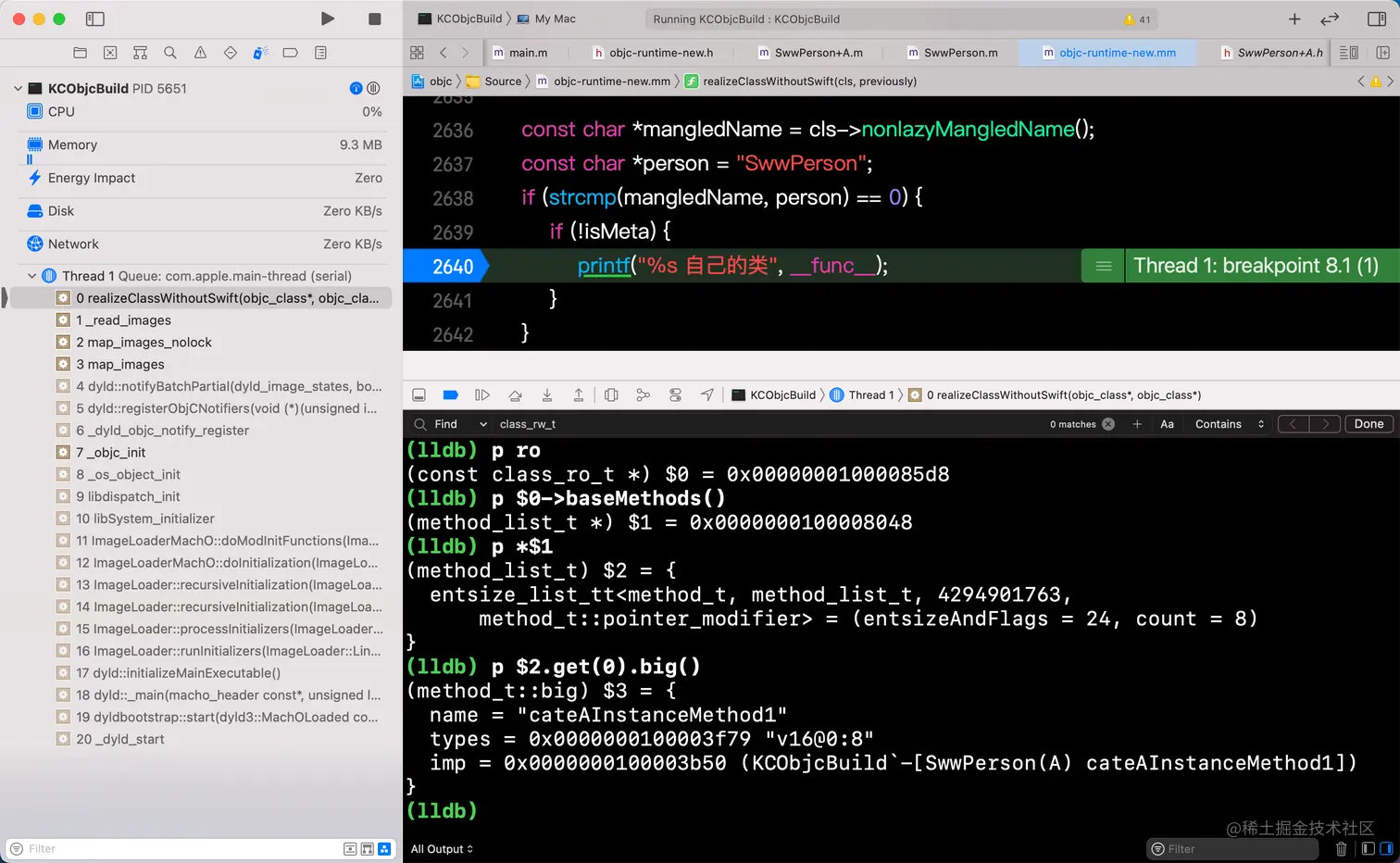Switch to the SwwPerson+A.h tab
Viewport: 1400px width, 863px height.
point(1271,53)
